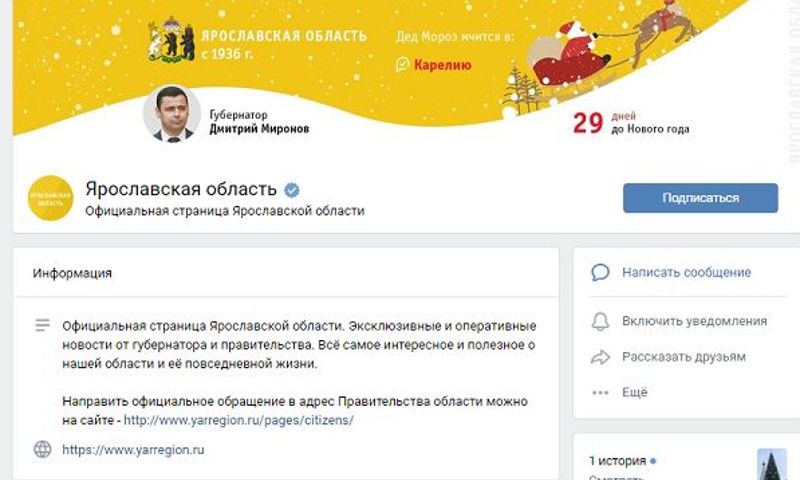Choose Рассказать друзьям
This screenshot has height=480, width=800.
[x=684, y=357]
